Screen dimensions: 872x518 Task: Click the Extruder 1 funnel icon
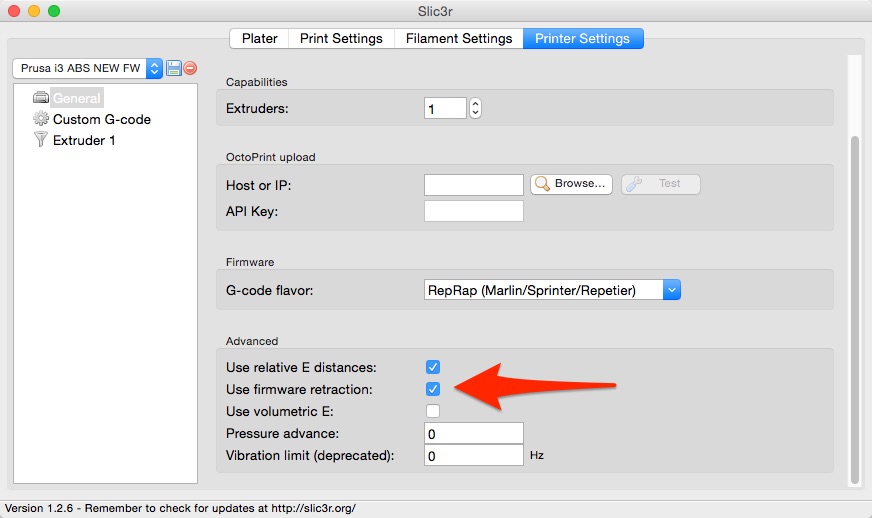[x=41, y=139]
